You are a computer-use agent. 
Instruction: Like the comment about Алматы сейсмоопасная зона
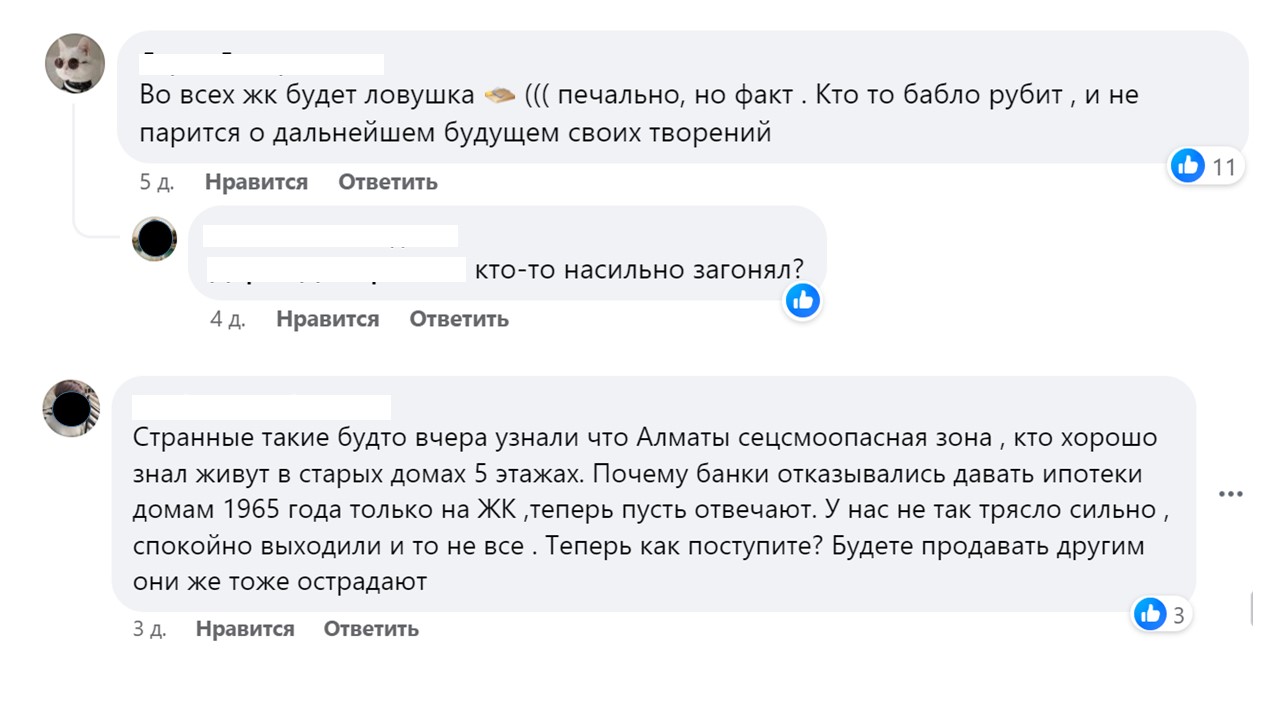click(x=245, y=629)
